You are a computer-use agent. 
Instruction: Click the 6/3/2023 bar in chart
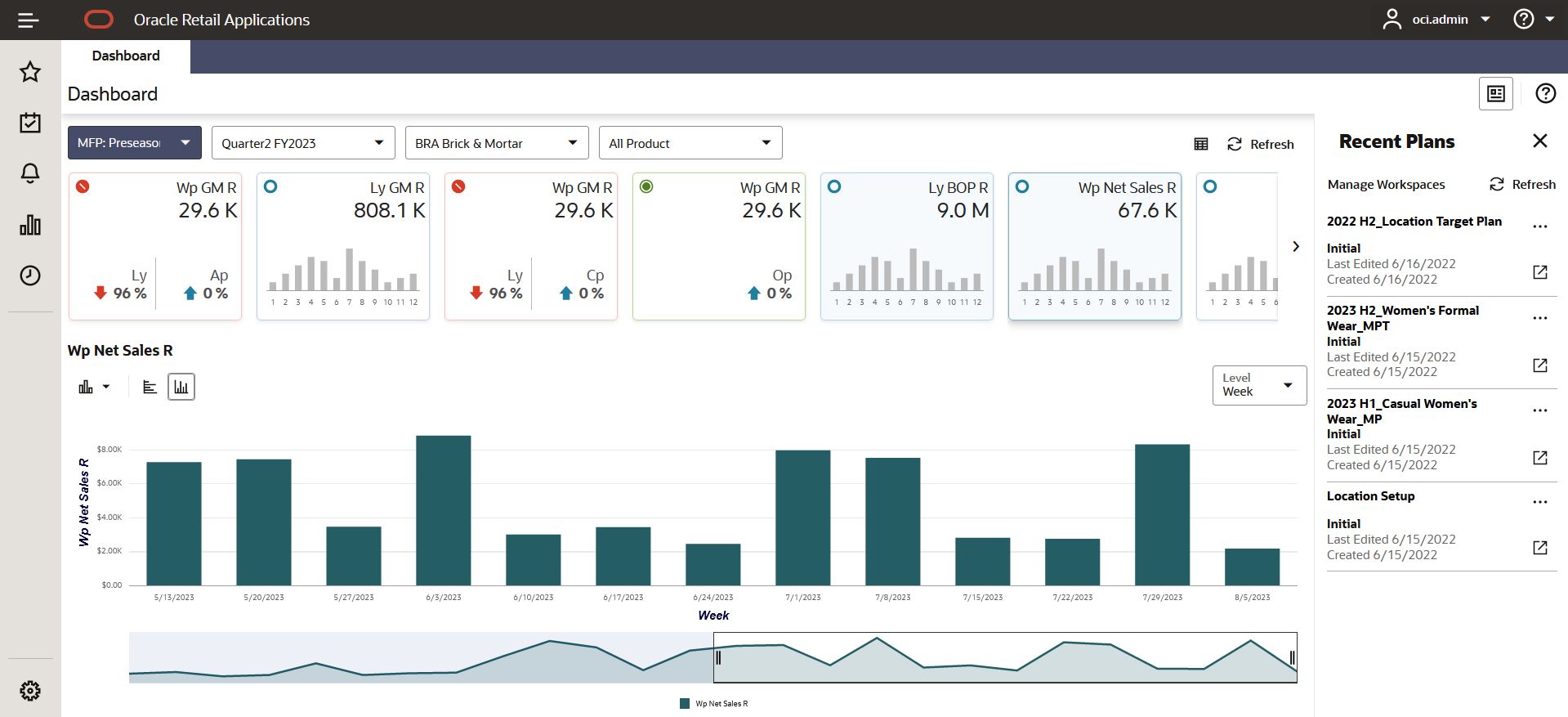point(444,510)
